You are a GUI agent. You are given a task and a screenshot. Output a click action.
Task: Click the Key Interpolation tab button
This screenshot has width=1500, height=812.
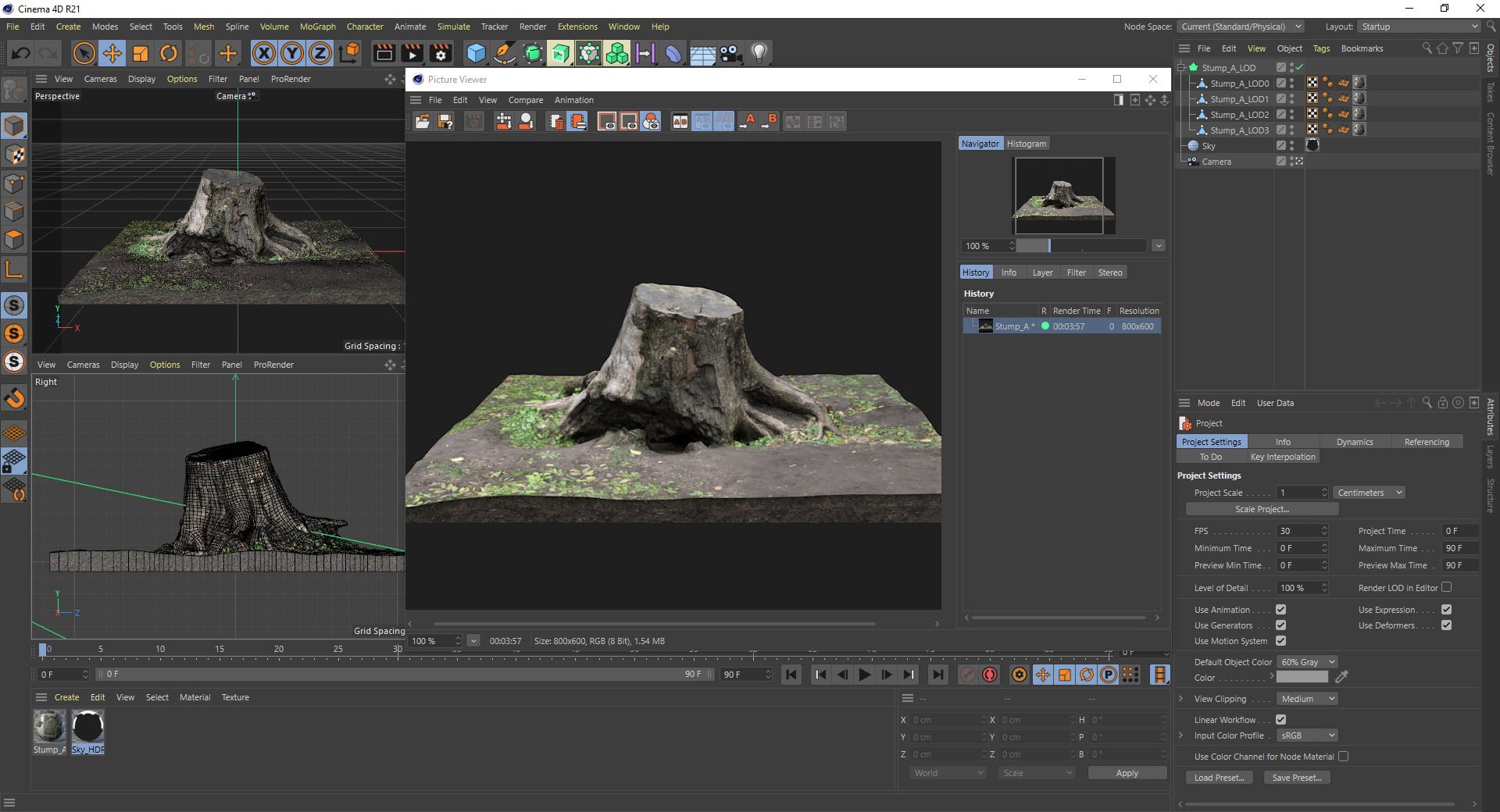click(1283, 457)
